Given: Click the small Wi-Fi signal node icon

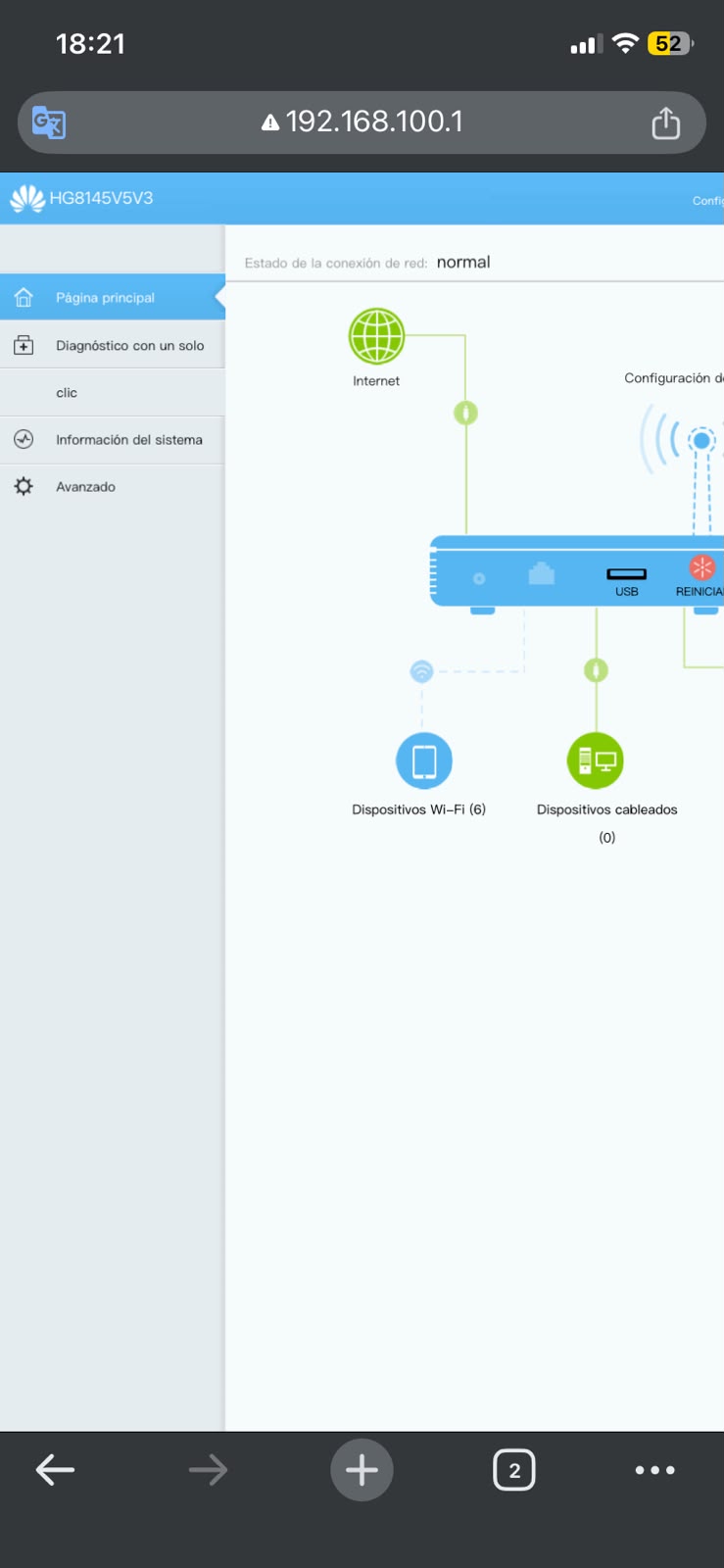Looking at the screenshot, I should click(421, 671).
